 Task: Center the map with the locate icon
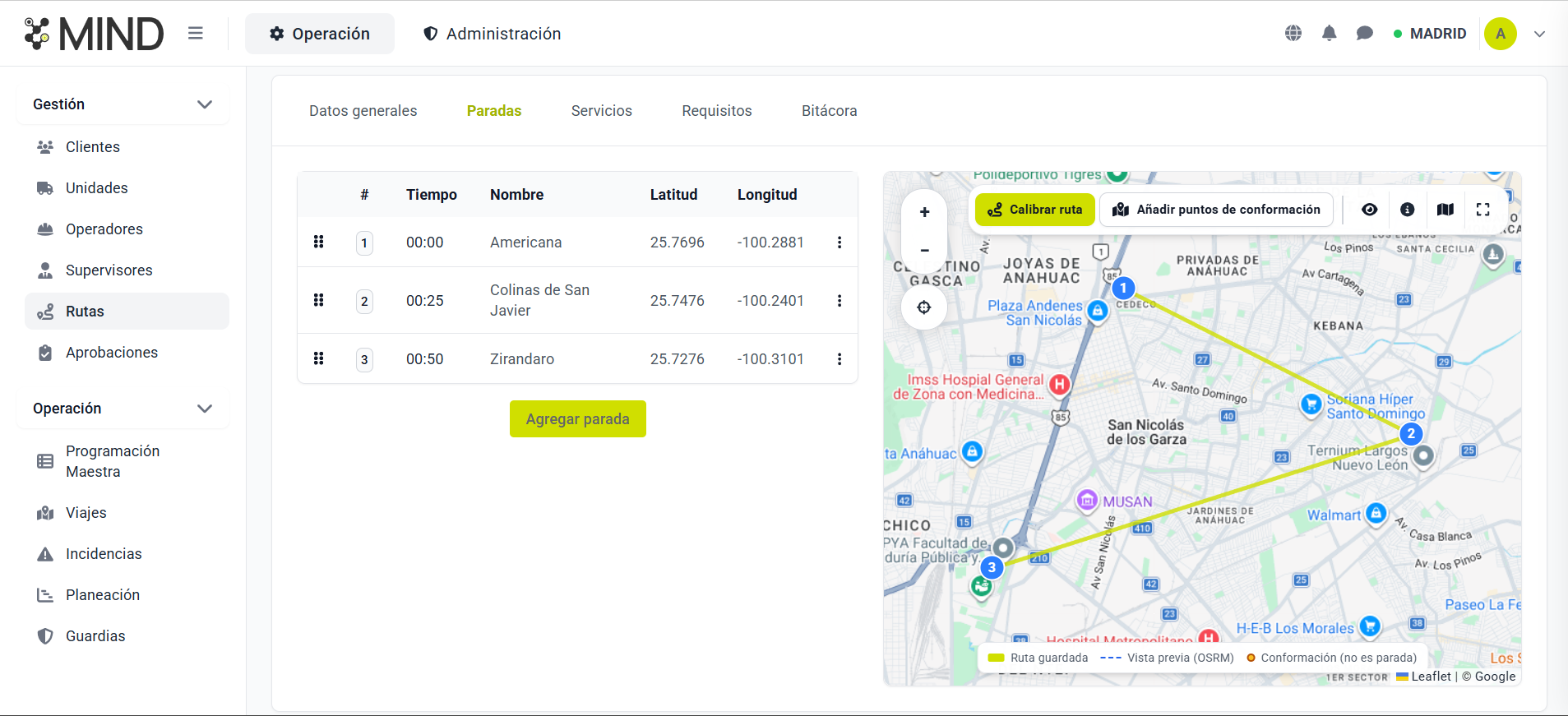click(924, 307)
